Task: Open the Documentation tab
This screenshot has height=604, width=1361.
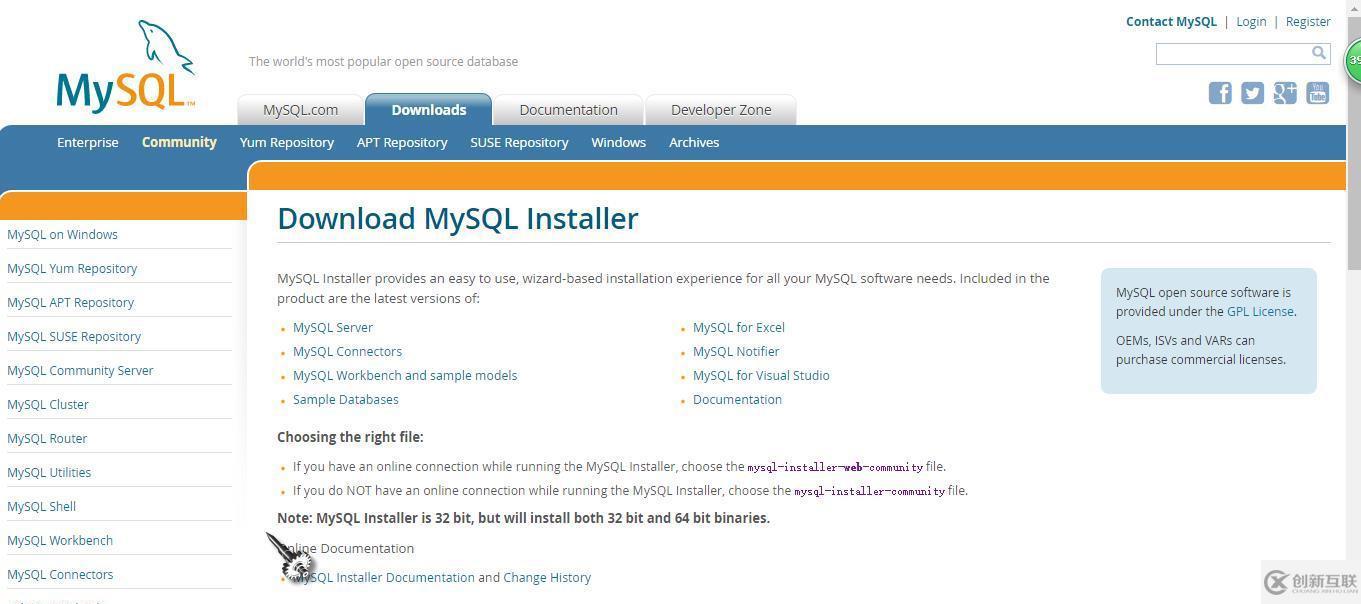Action: 568,110
